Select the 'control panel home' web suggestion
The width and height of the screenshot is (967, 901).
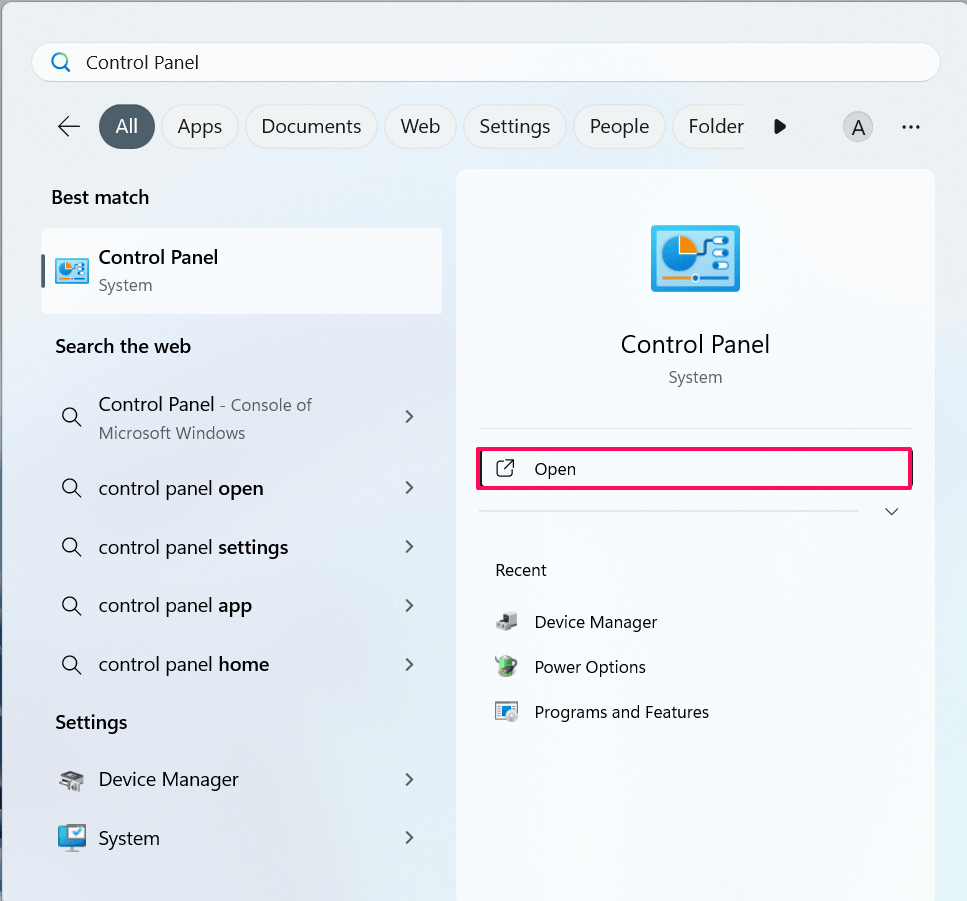pyautogui.click(x=241, y=664)
